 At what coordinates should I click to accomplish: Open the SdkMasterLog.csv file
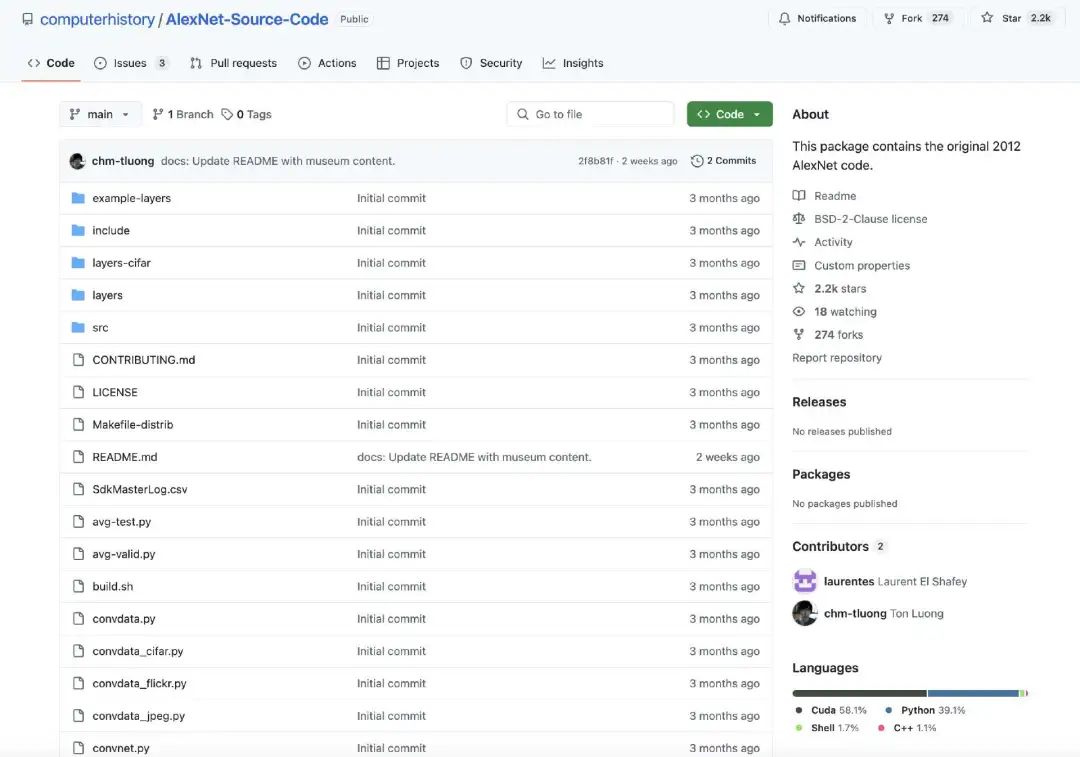[140, 490]
